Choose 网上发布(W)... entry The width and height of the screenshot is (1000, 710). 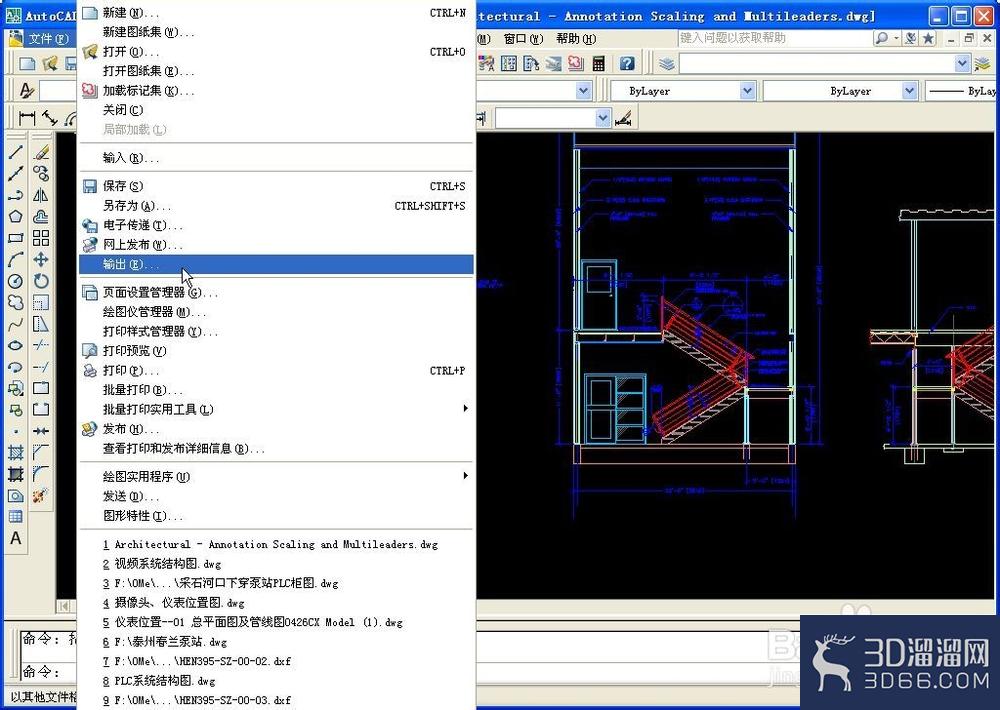[276, 245]
